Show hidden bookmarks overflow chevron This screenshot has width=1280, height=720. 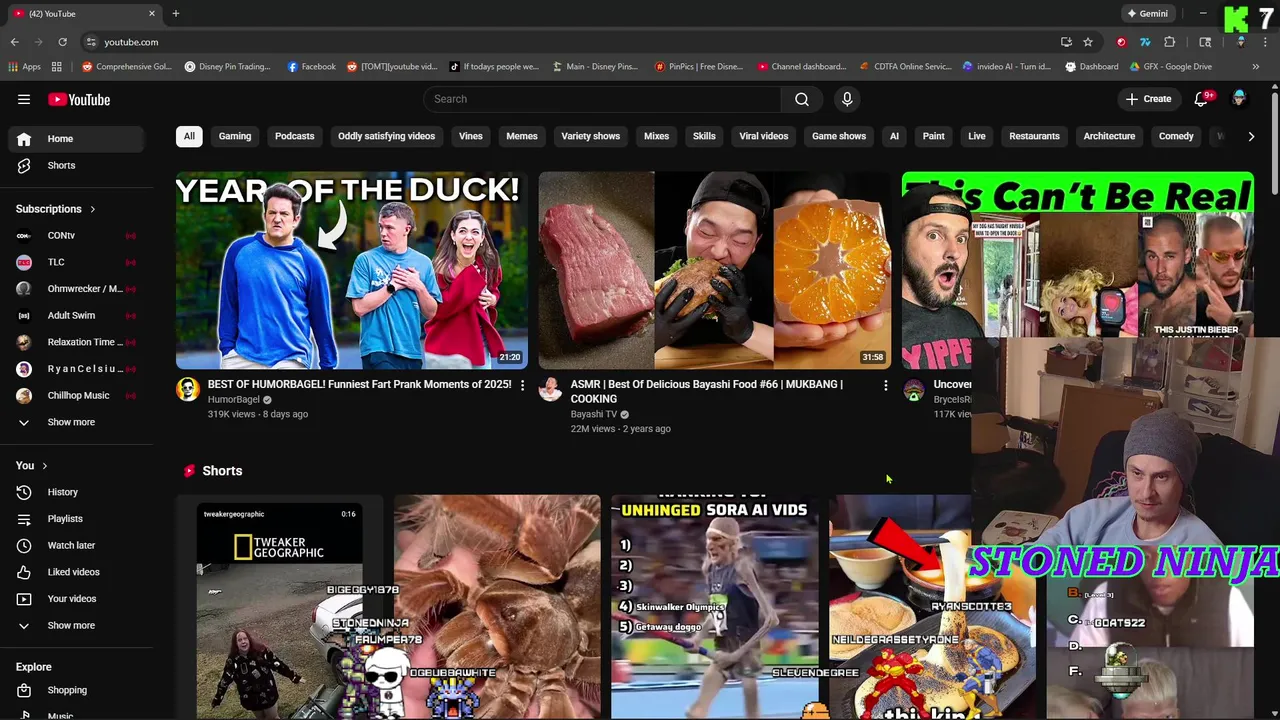1256,67
